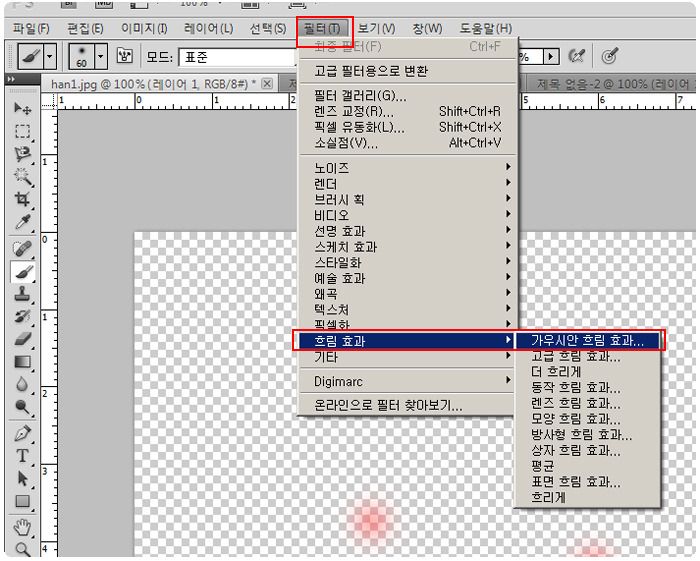Open the 모드 표준 blend mode dropdown
This screenshot has width=700, height=561.
click(238, 57)
